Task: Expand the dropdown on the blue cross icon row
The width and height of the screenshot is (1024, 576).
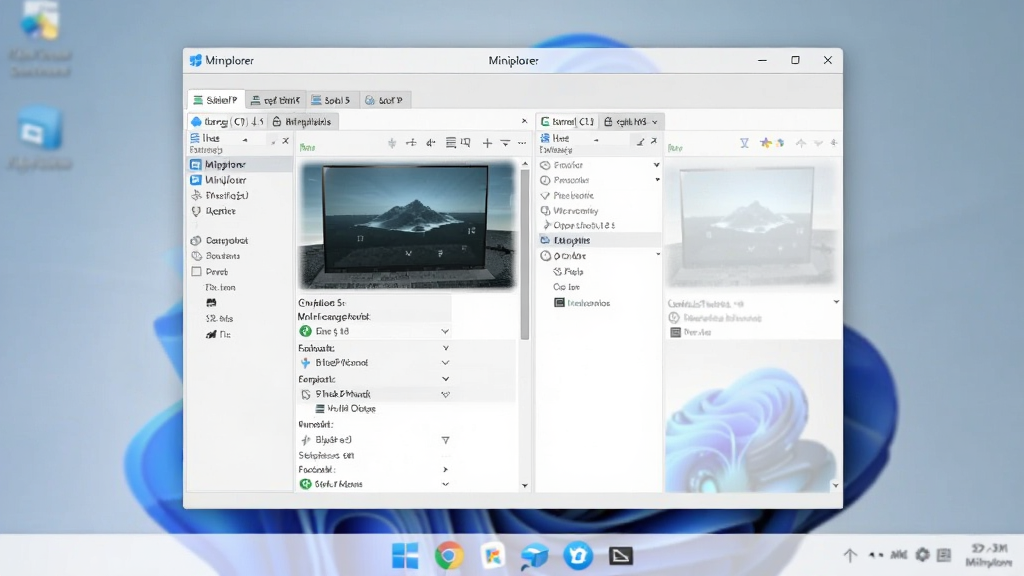Action: pyautogui.click(x=445, y=362)
